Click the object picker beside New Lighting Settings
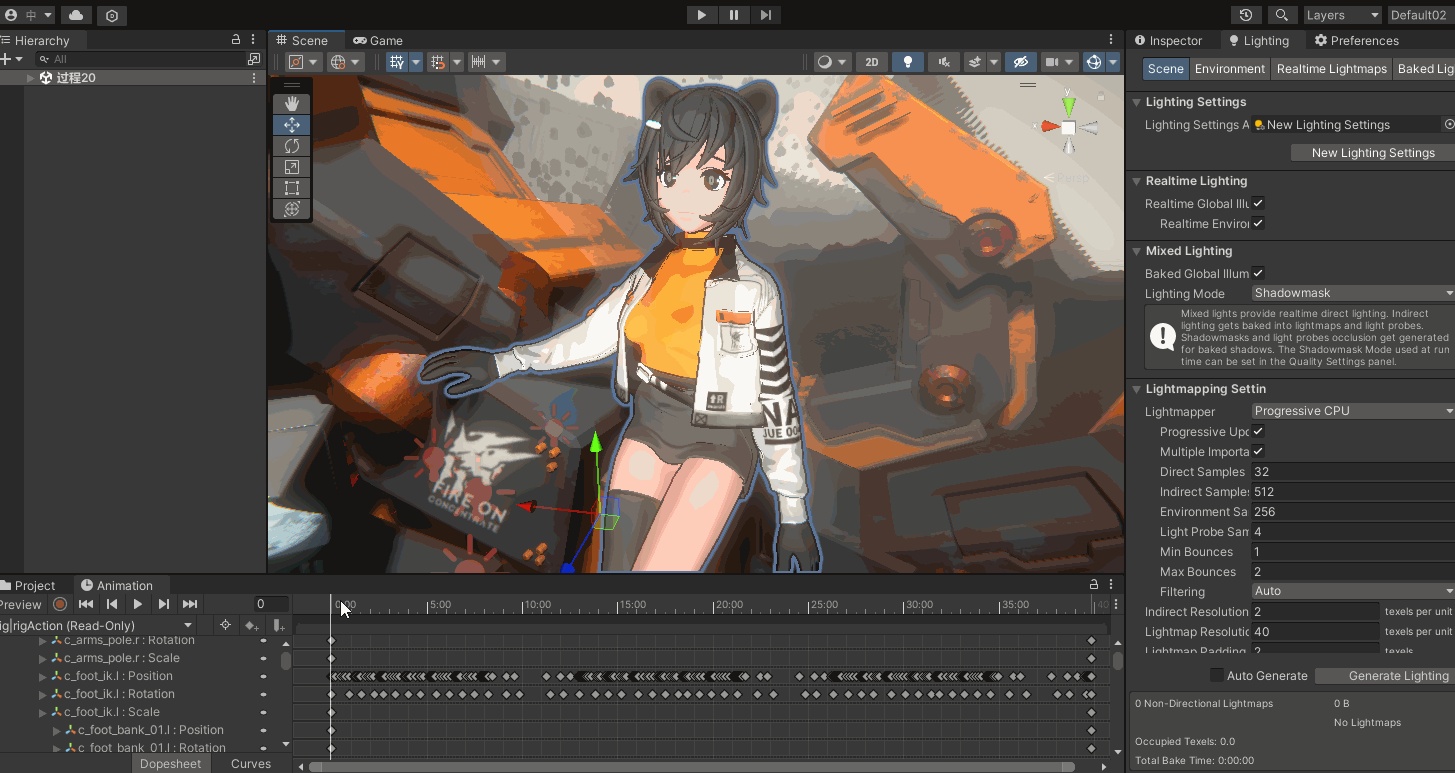 1449,125
